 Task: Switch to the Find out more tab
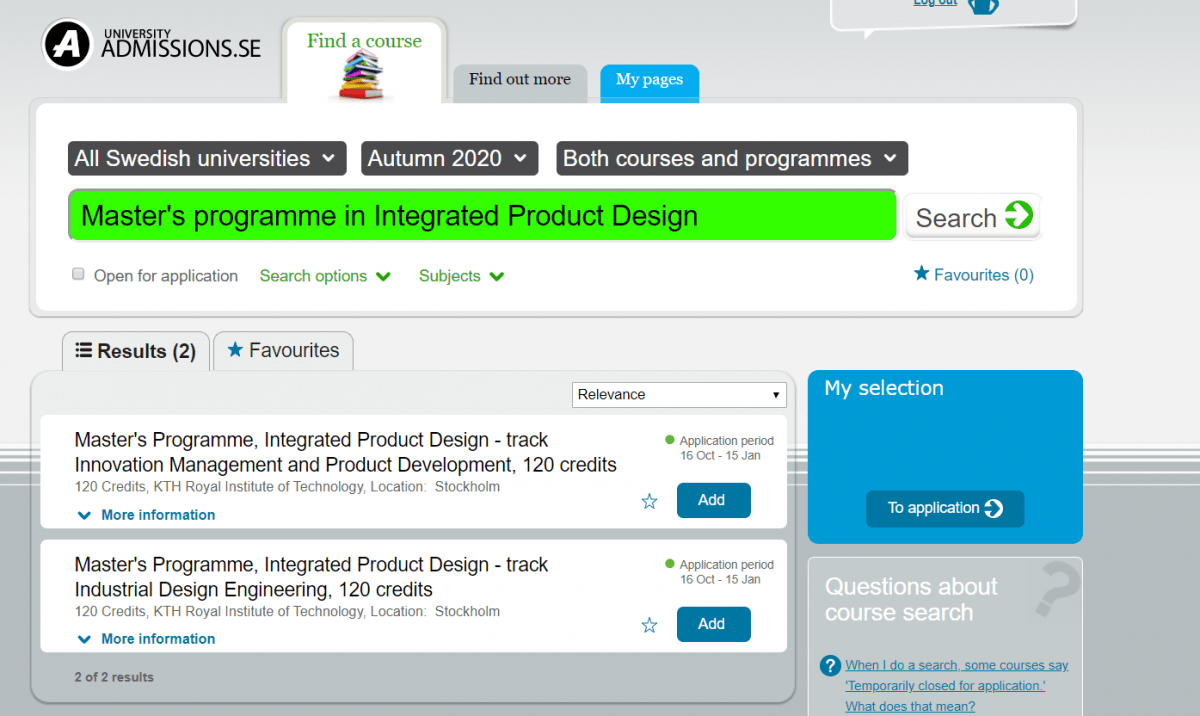pos(519,81)
